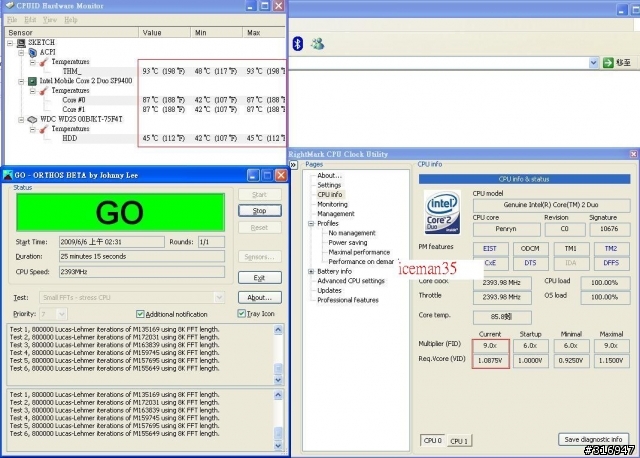Open the View menu in Hardware Monitor
Image resolution: width=640 pixels, height=458 pixels.
coord(50,20)
